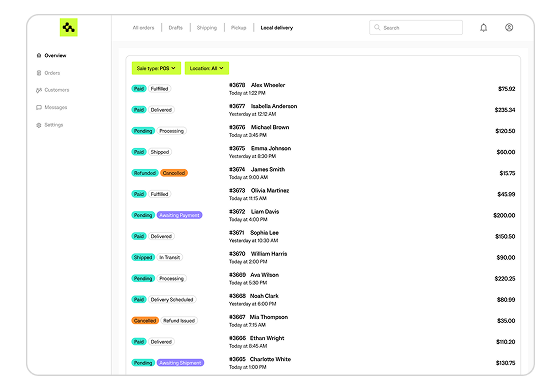Click the orange Cancelled tag on James Smith order
The width and height of the screenshot is (560, 390).
click(174, 173)
